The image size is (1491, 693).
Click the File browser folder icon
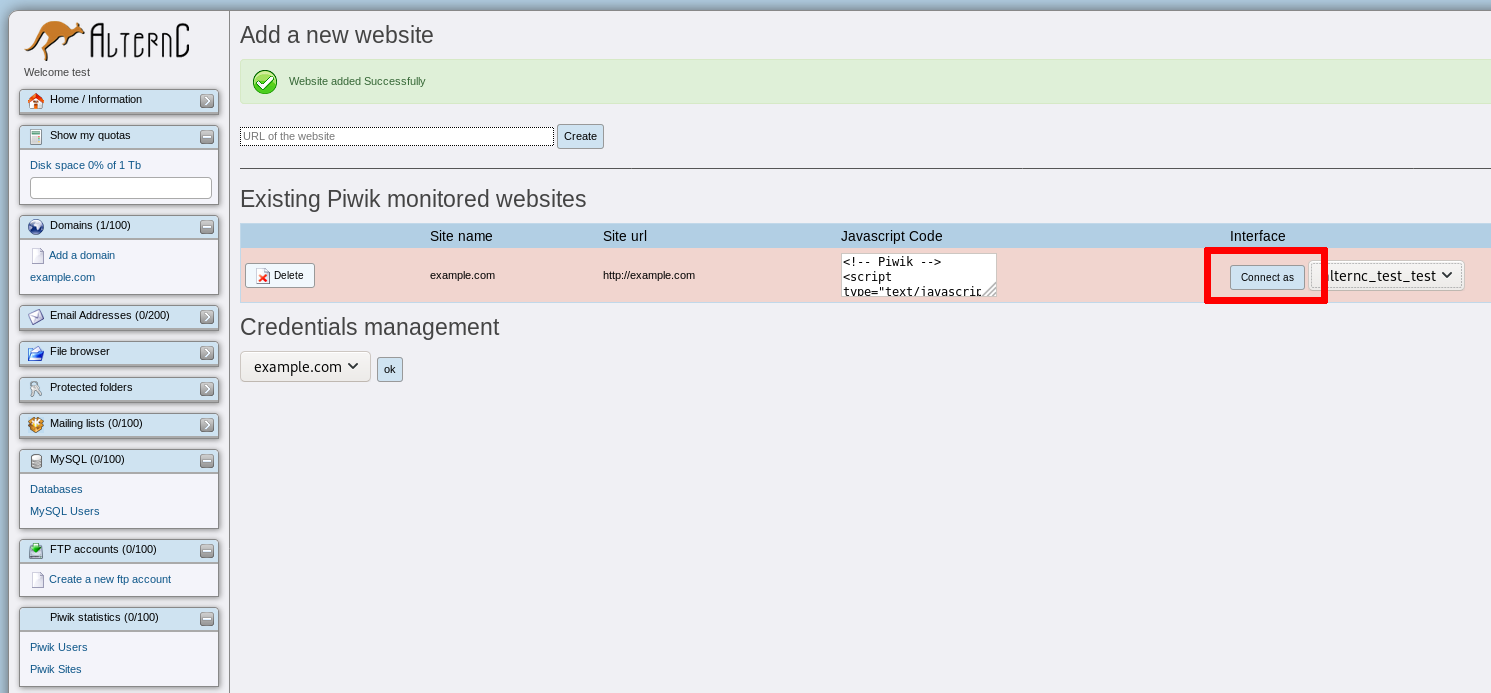(x=36, y=353)
